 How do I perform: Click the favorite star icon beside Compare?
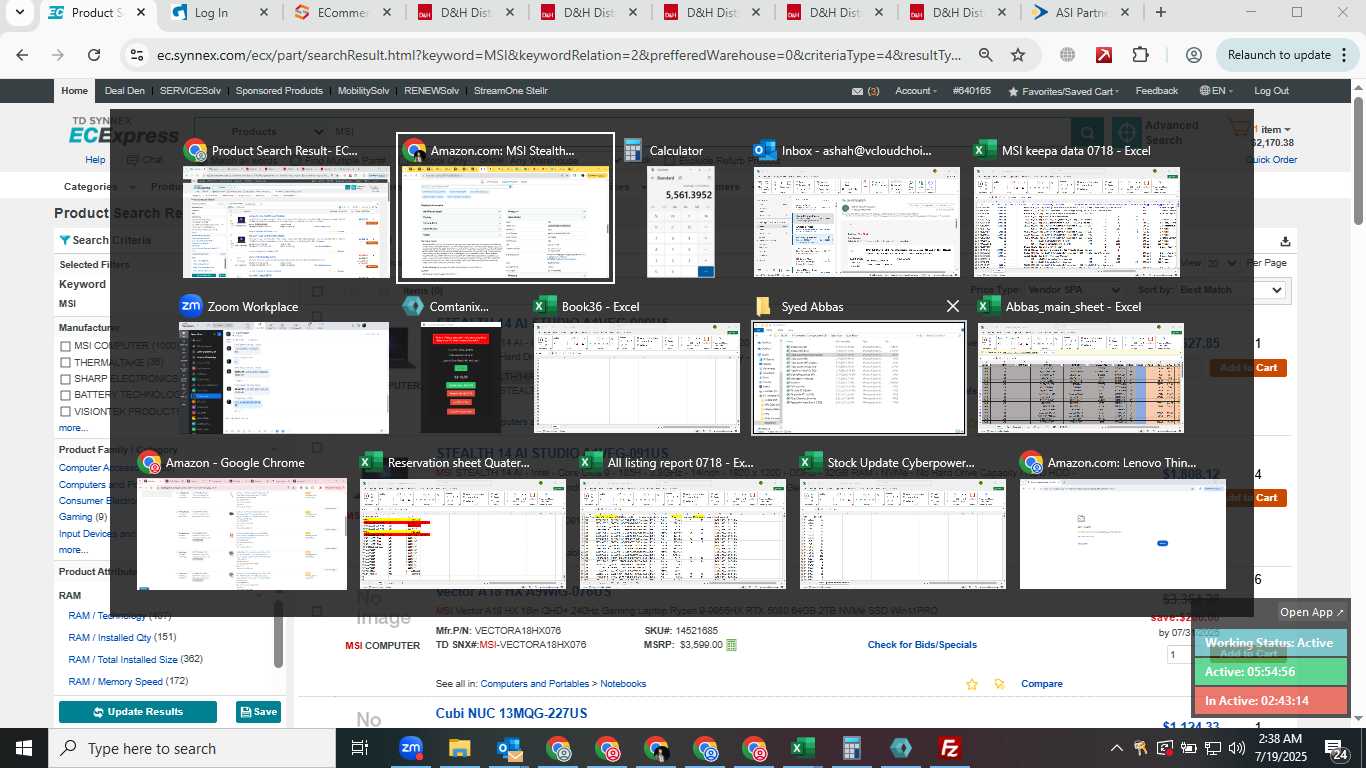[x=972, y=684]
